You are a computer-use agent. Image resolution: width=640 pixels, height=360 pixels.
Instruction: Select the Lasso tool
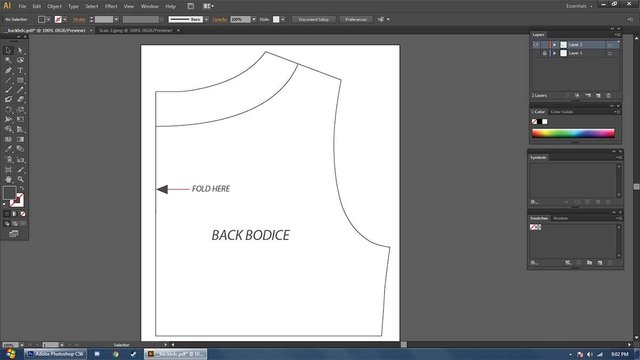[20, 60]
